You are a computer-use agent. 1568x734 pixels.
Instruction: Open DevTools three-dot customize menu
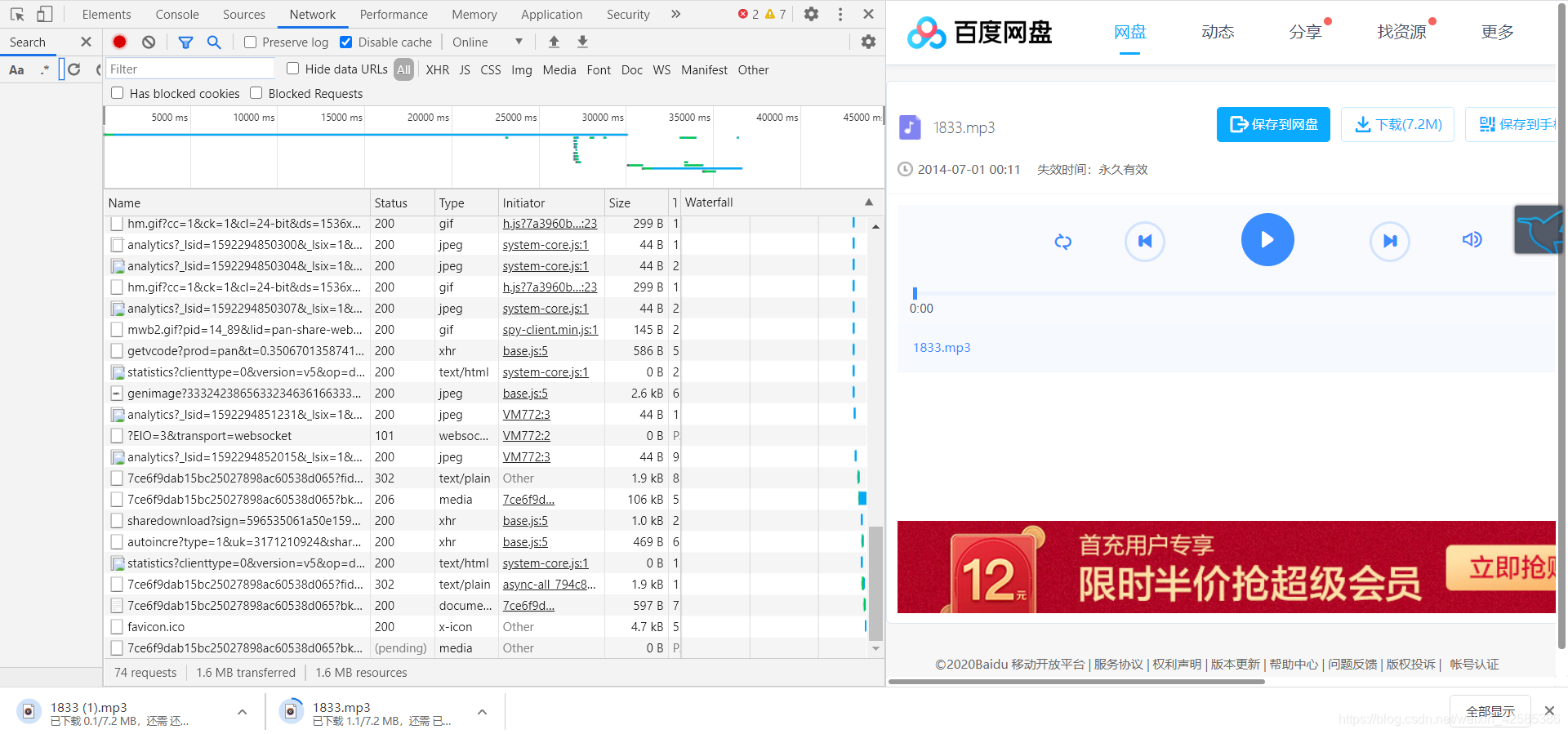[840, 14]
